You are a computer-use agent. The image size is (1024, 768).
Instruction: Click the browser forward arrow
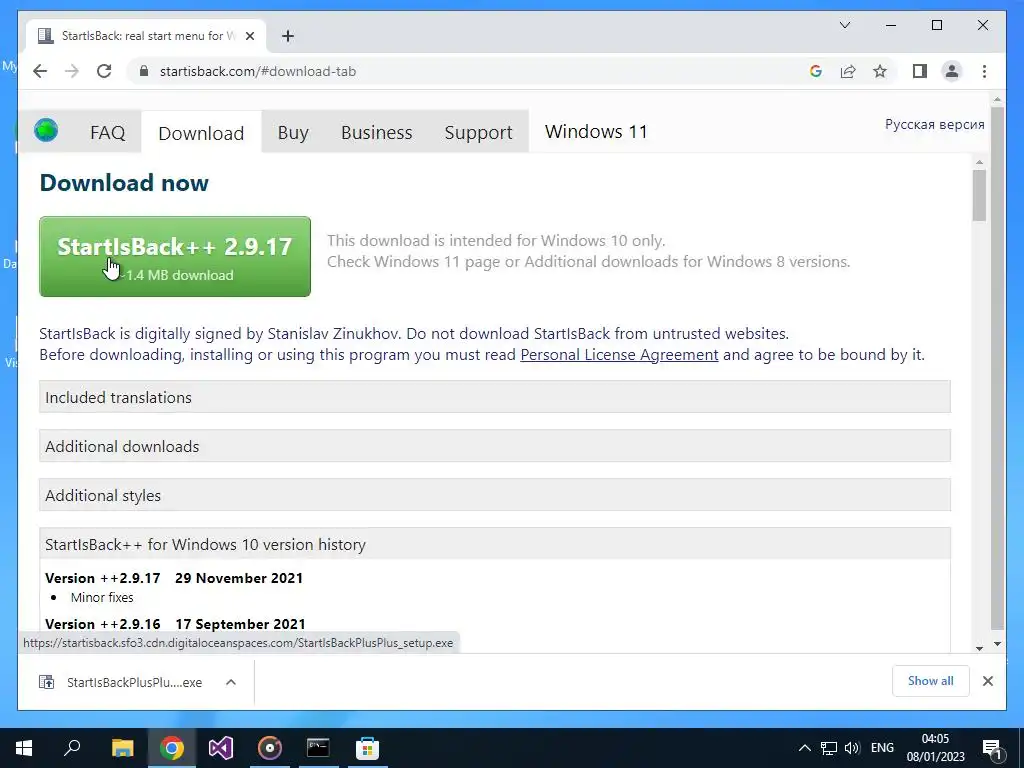72,71
